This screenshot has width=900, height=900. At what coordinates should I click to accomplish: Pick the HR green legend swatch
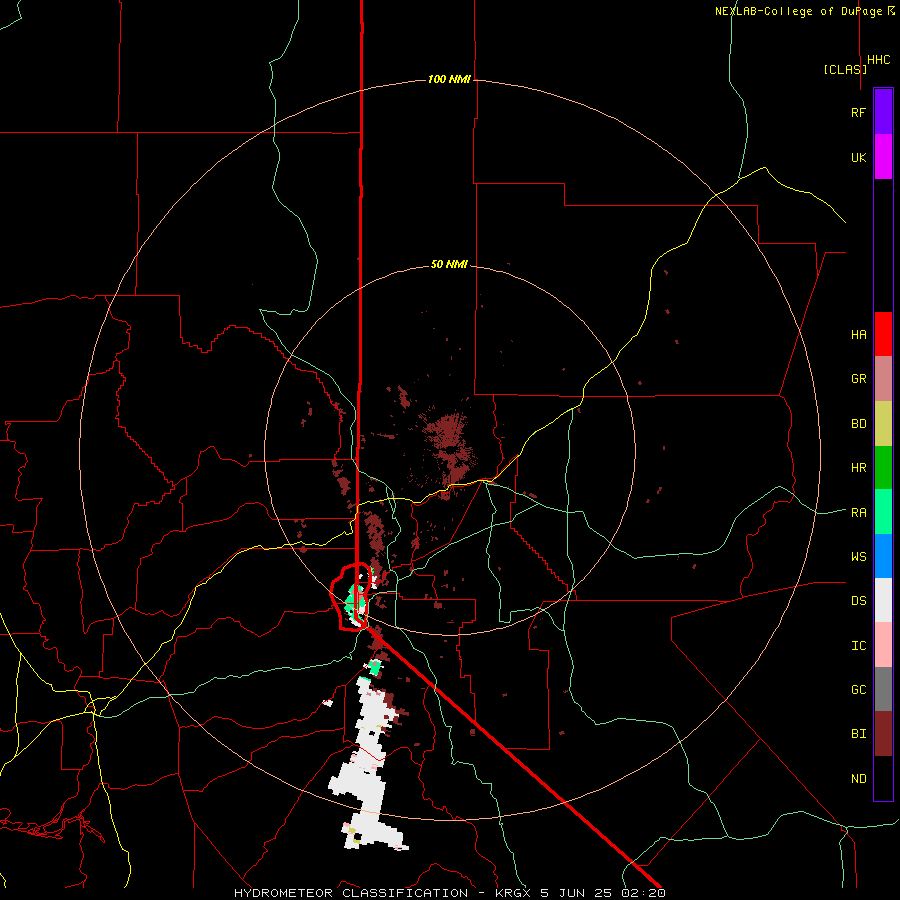883,468
